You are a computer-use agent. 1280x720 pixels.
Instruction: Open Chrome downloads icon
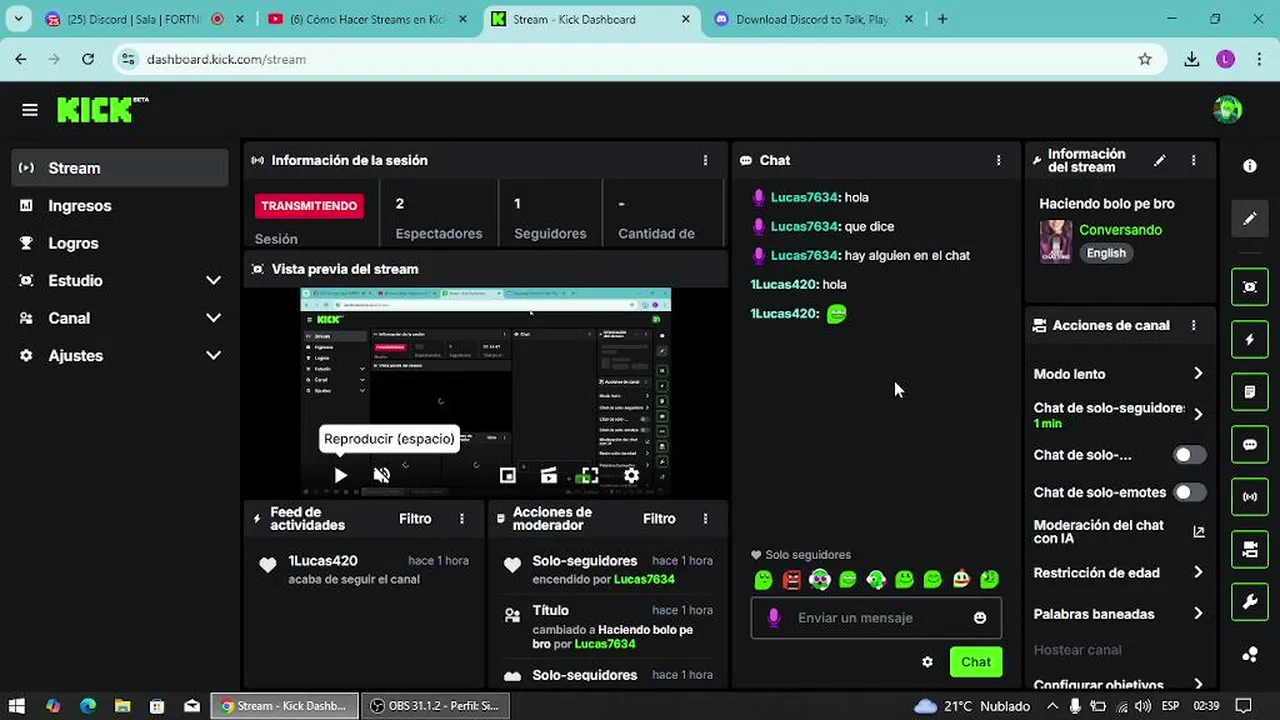(1191, 59)
